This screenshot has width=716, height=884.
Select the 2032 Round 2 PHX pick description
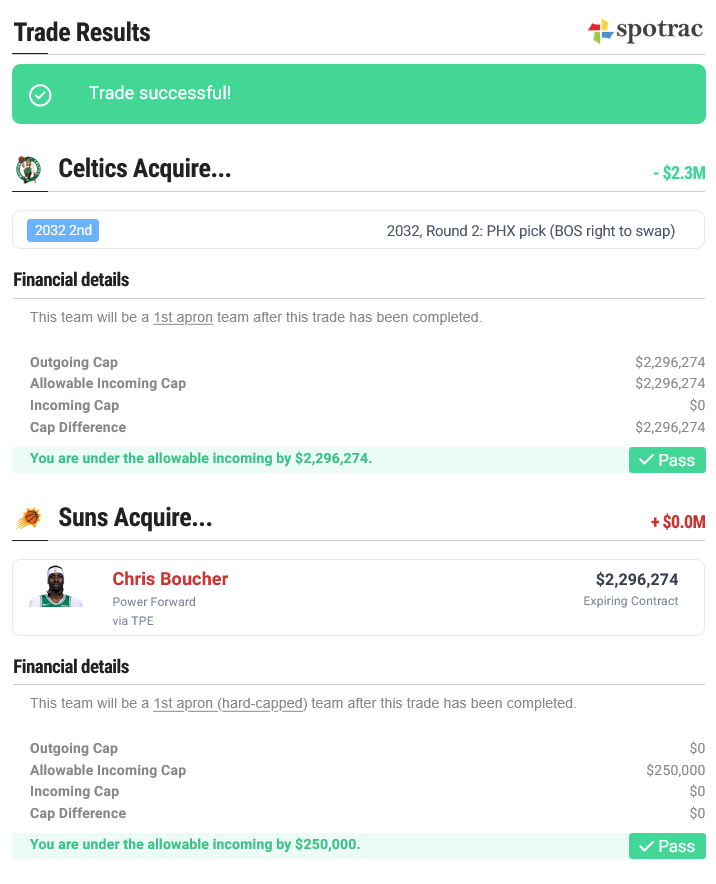531,231
